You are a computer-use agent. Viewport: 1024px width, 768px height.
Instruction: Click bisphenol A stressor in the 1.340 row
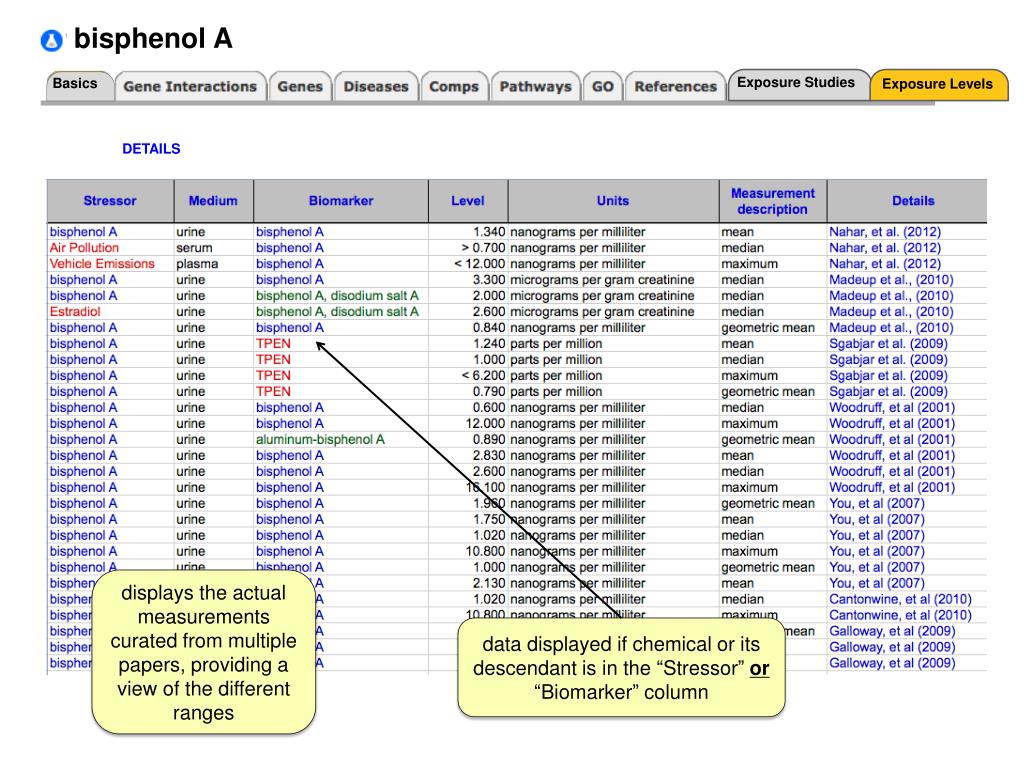pyautogui.click(x=84, y=232)
